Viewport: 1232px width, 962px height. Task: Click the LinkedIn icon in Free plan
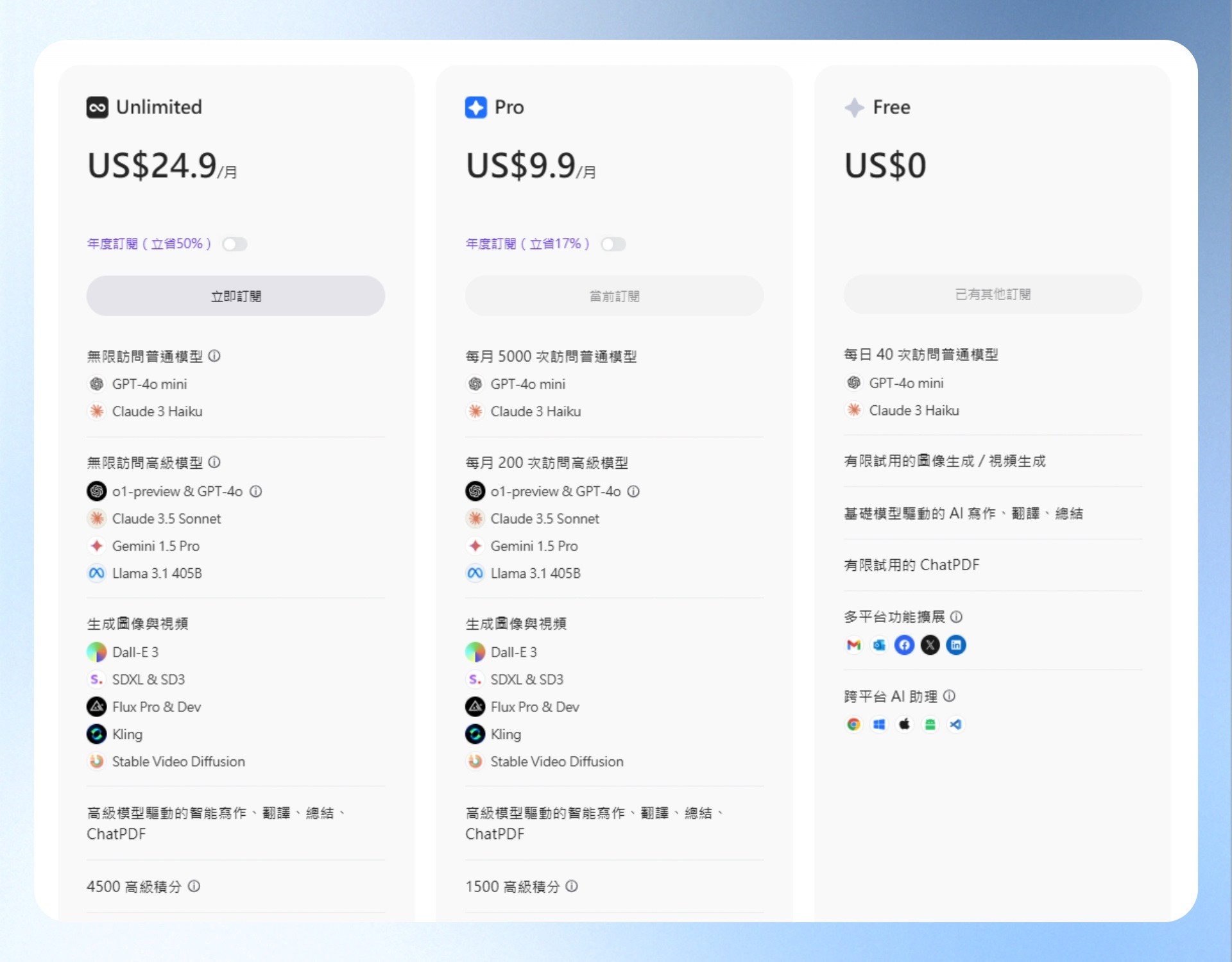pyautogui.click(x=956, y=645)
